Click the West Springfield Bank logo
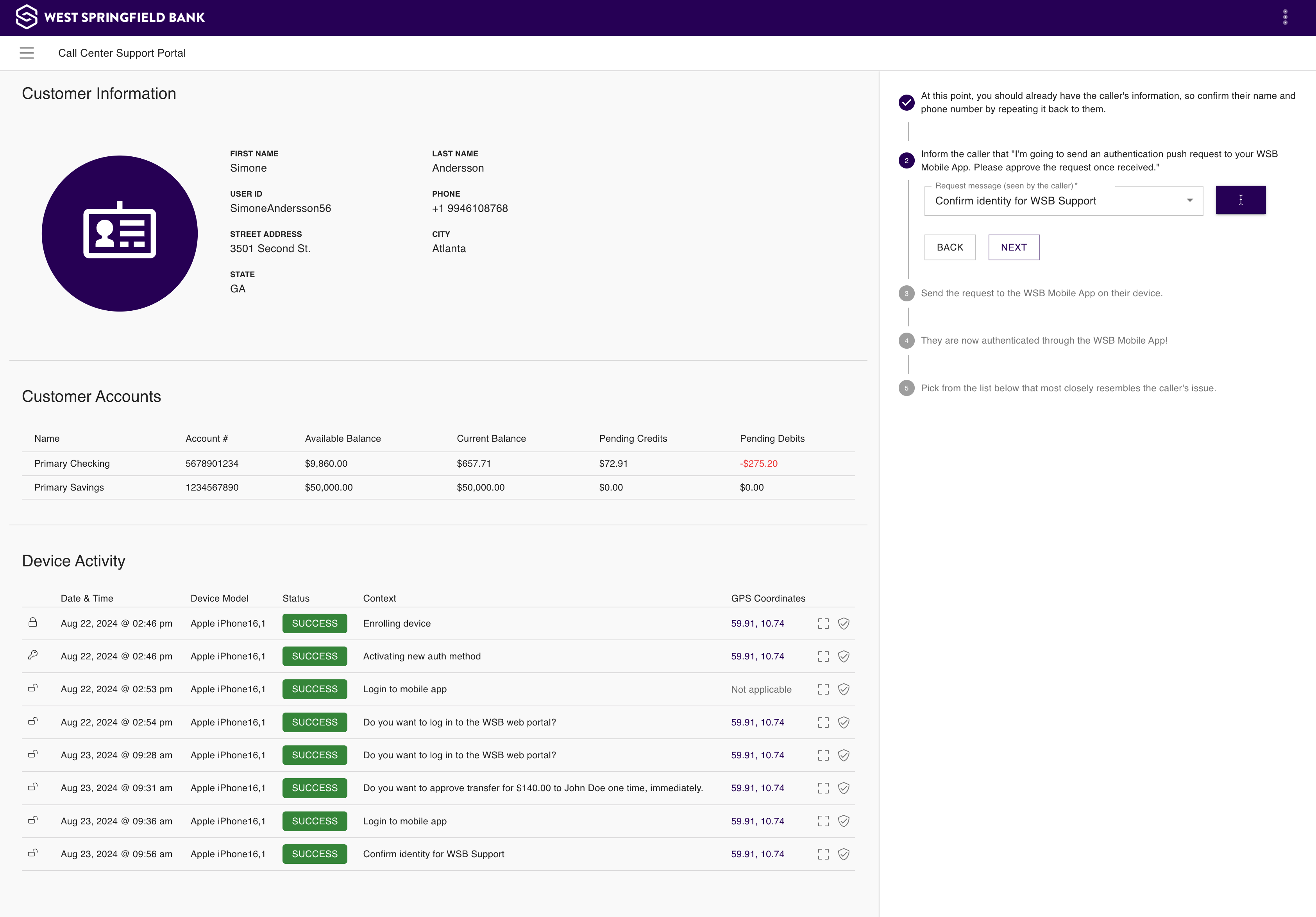The height and width of the screenshot is (917, 1316). (x=110, y=17)
